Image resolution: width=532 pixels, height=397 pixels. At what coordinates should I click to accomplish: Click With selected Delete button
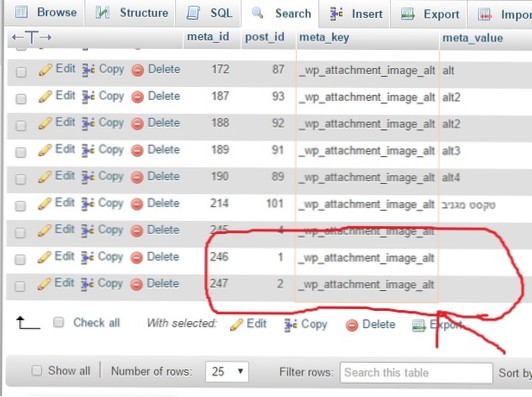click(370, 324)
